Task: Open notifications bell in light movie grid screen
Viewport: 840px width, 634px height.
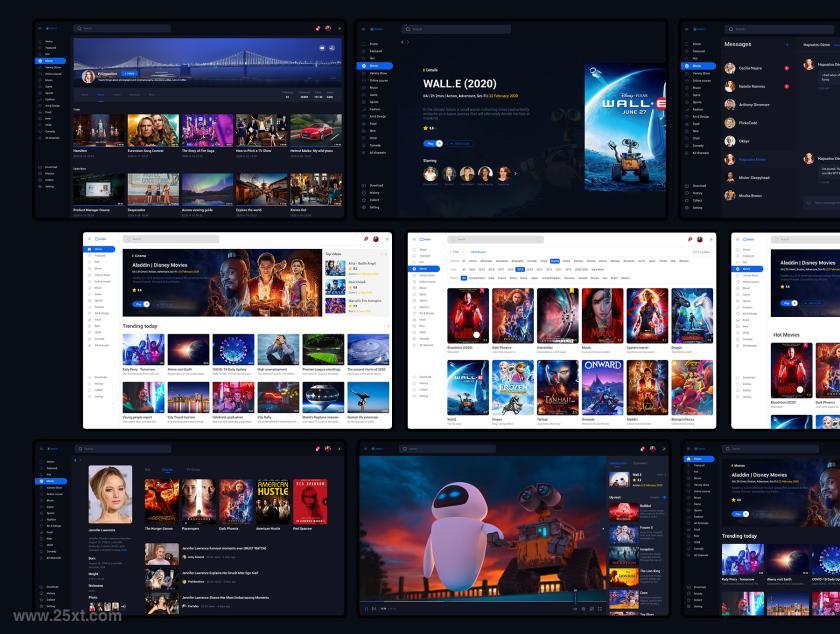Action: (690, 239)
